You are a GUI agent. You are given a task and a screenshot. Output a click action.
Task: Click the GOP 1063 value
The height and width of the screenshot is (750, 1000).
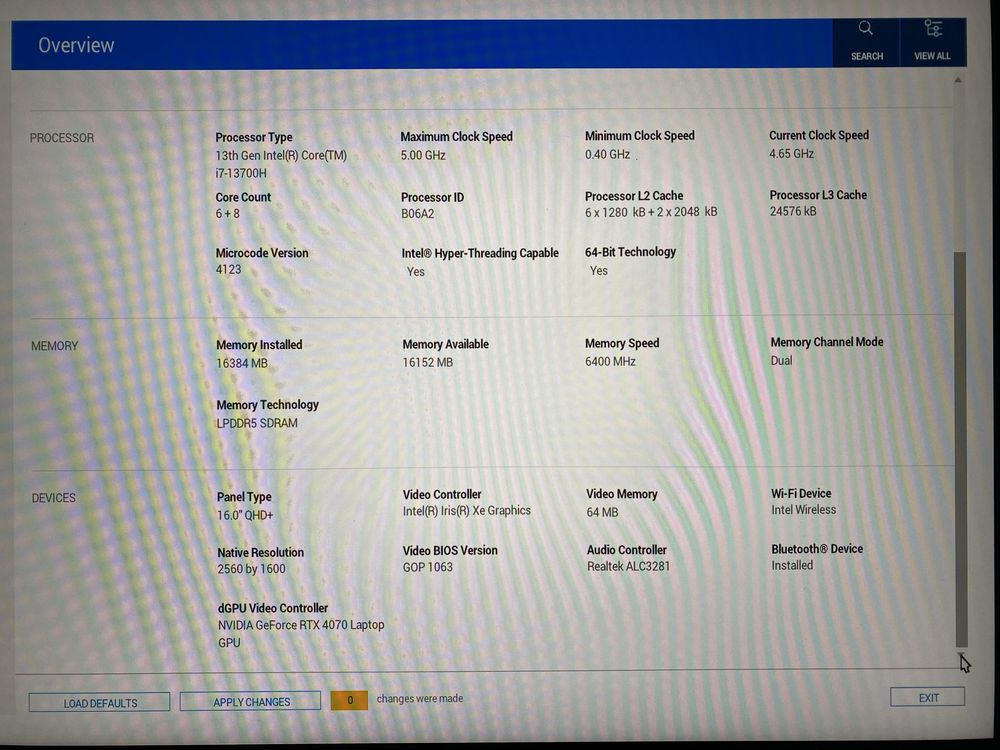click(x=427, y=567)
